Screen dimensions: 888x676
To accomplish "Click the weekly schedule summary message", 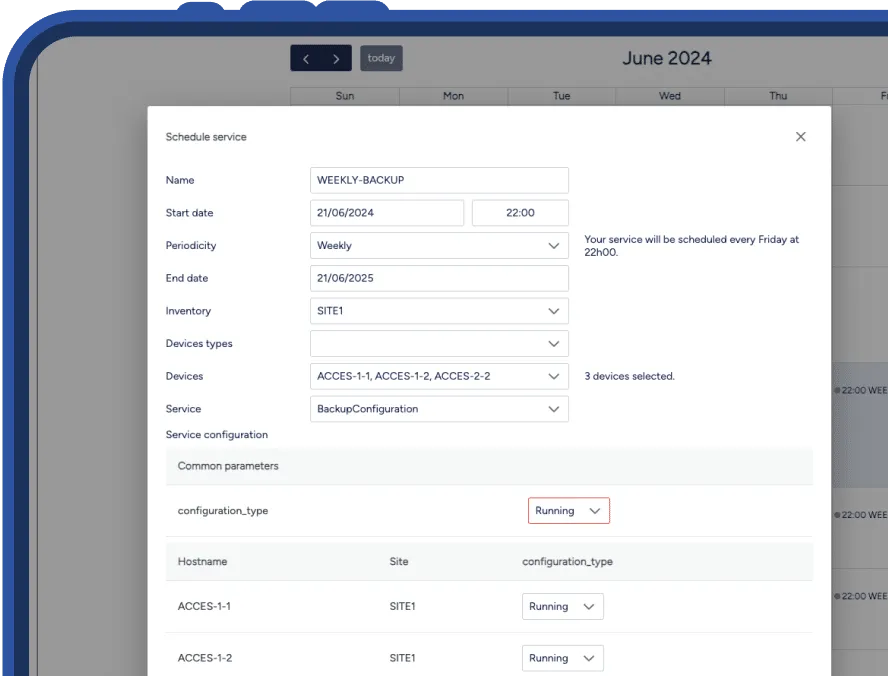I will click(x=691, y=246).
